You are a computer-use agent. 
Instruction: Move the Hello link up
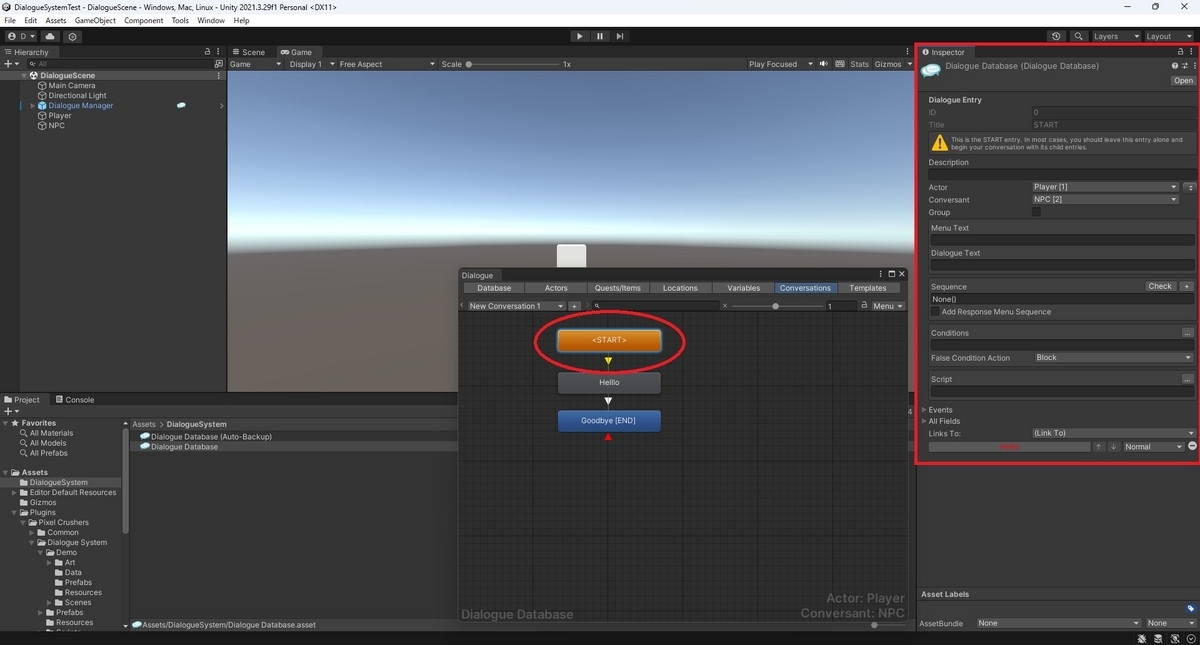[1099, 446]
